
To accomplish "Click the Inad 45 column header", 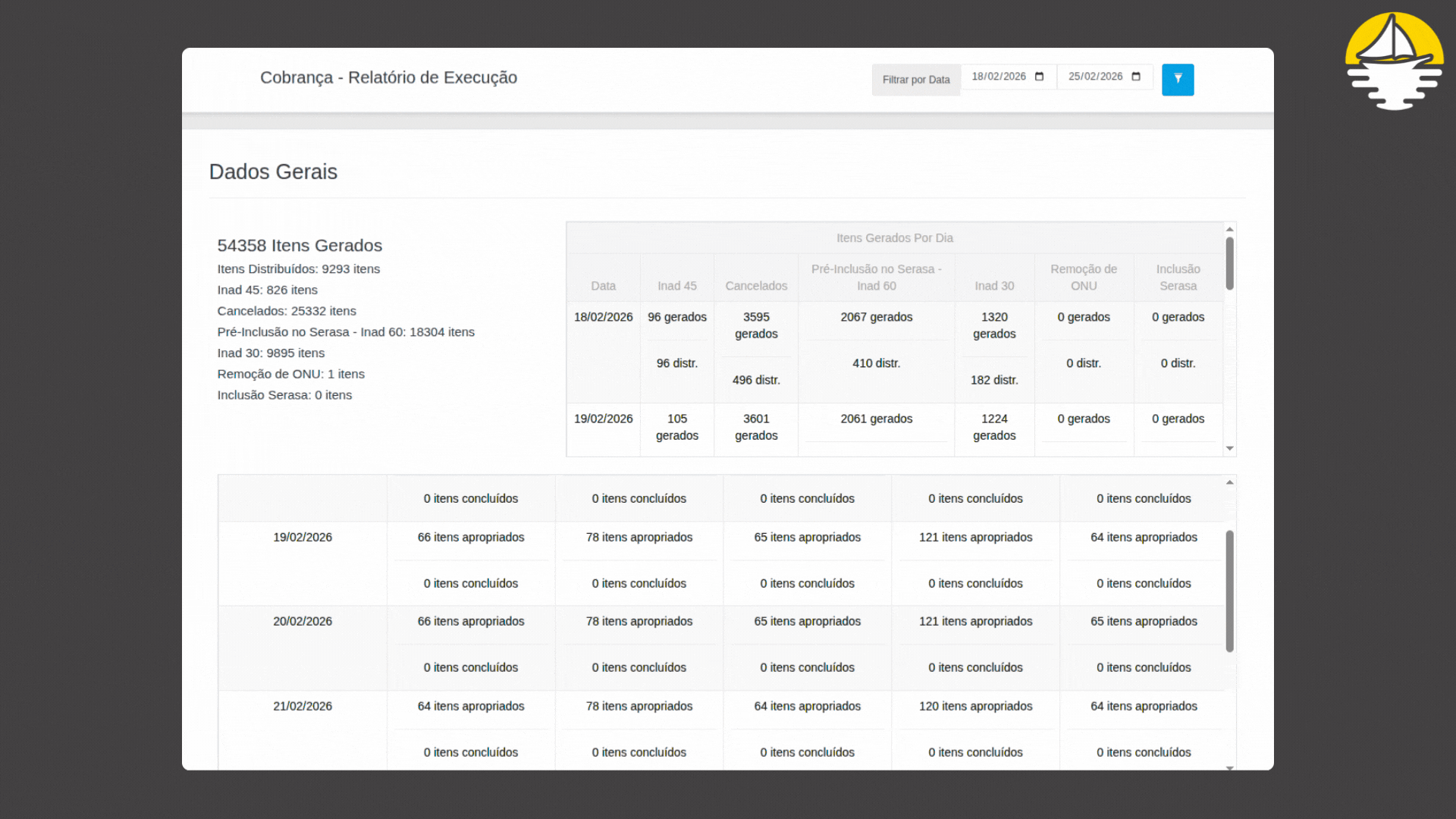I will tap(676, 286).
